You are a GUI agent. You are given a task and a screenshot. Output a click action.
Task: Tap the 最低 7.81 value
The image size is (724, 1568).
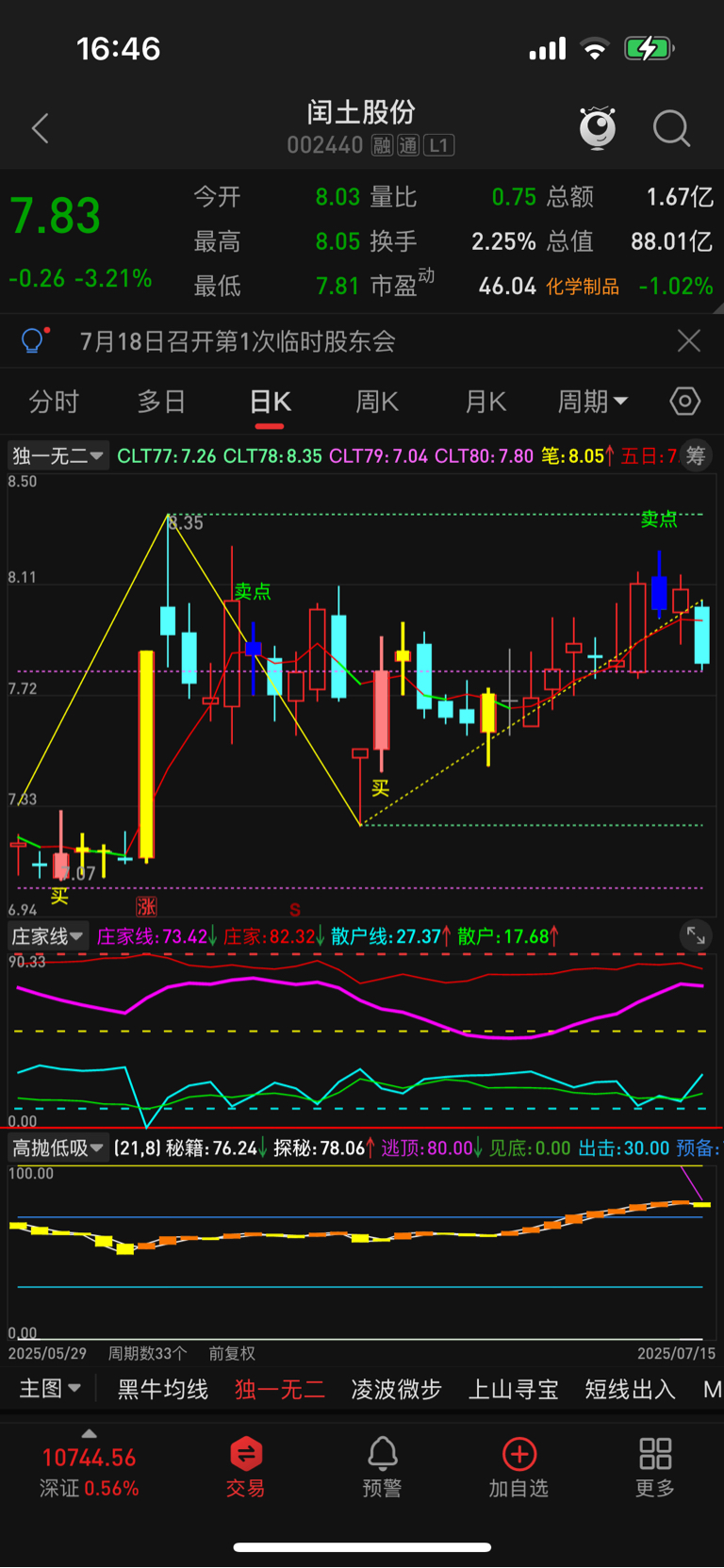click(337, 286)
